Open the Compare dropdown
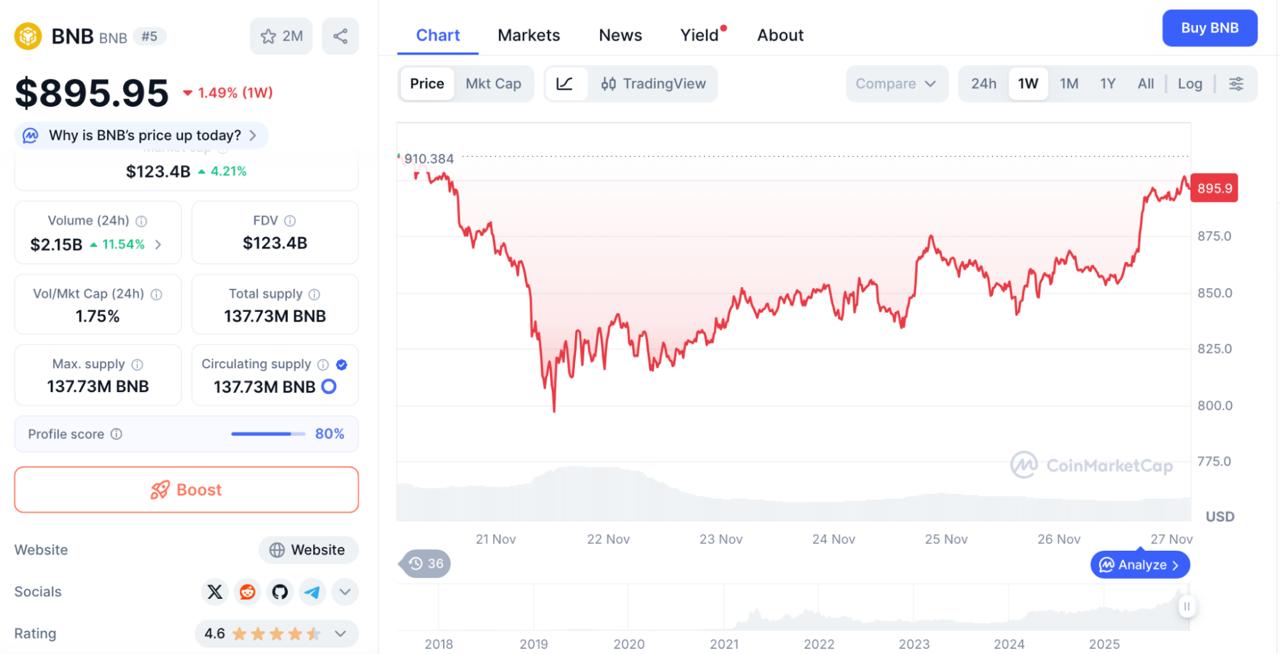Image resolution: width=1280 pixels, height=654 pixels. [895, 83]
